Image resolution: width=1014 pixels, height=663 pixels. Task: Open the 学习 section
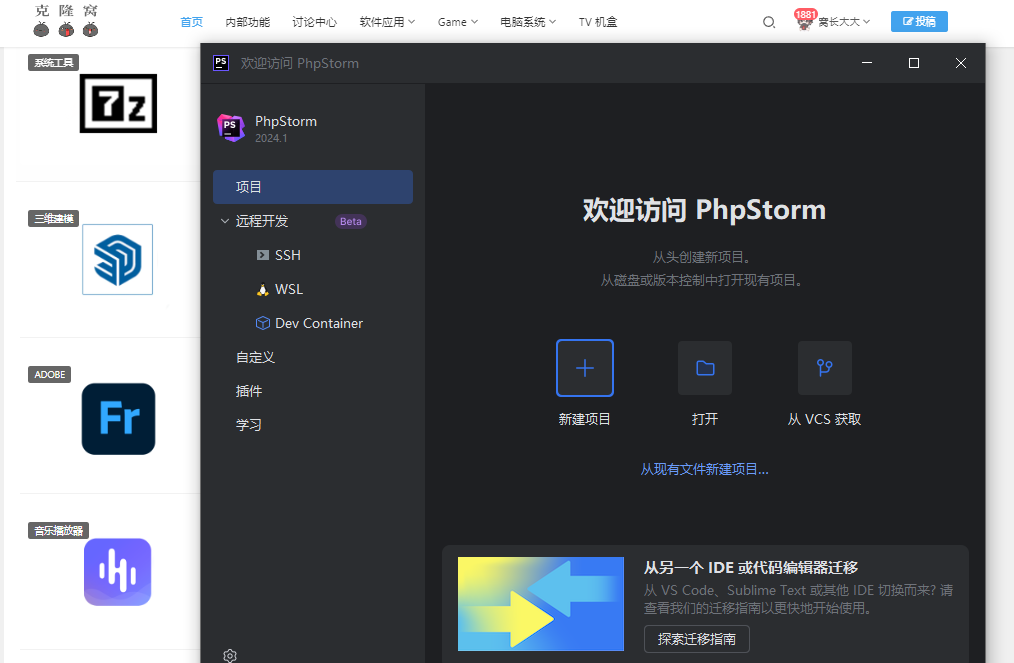pyautogui.click(x=249, y=425)
